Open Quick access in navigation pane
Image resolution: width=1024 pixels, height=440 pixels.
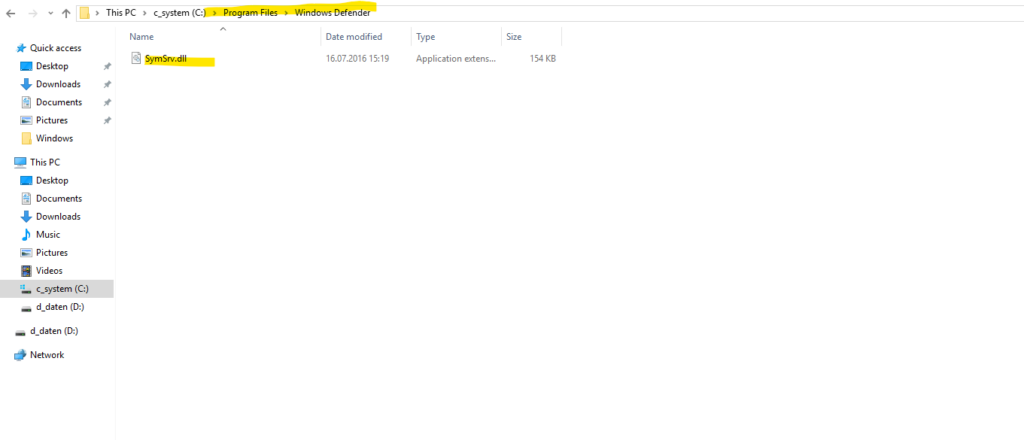[x=56, y=48]
